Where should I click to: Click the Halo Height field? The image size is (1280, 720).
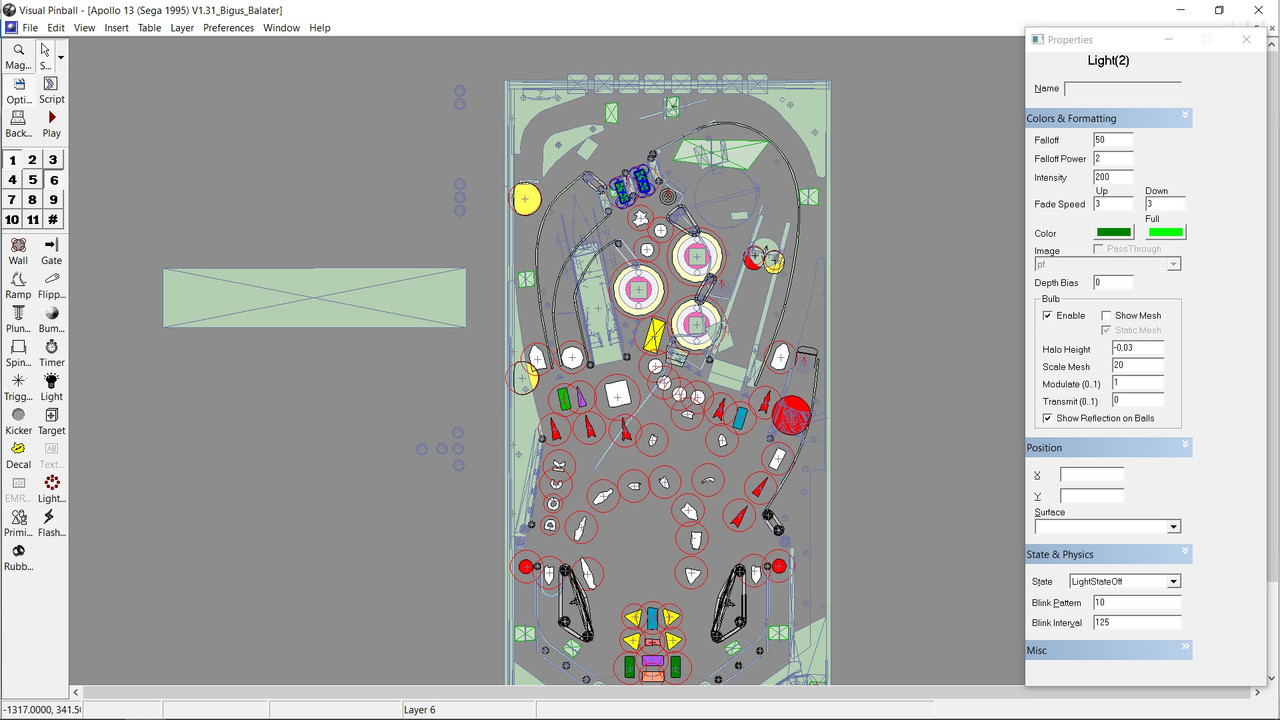coord(1138,349)
